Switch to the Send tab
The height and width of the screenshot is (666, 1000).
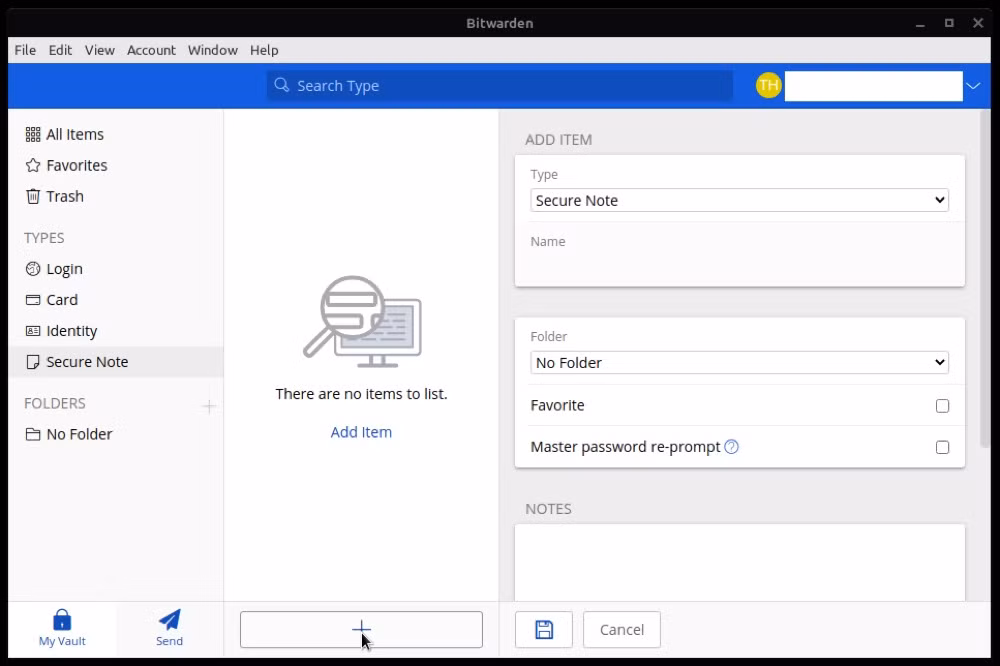[170, 630]
